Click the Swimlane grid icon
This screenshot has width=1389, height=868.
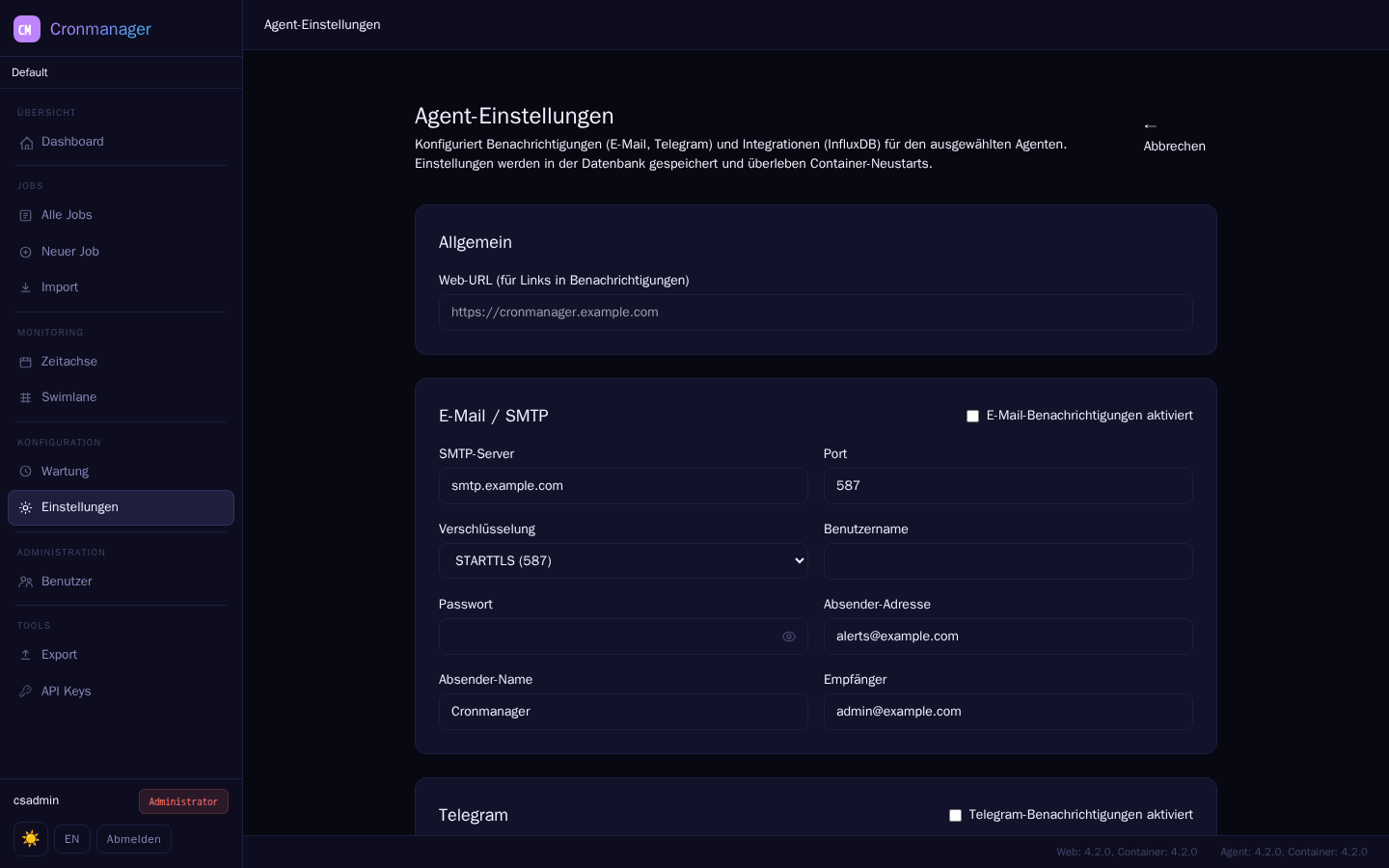tap(26, 398)
